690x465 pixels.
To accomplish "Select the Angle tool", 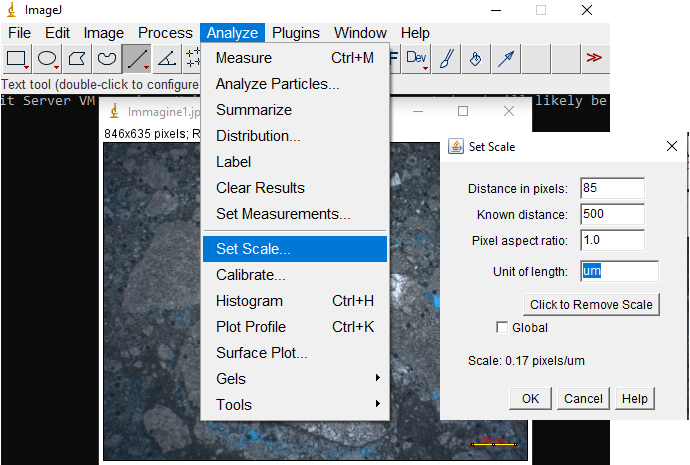I will pos(166,59).
